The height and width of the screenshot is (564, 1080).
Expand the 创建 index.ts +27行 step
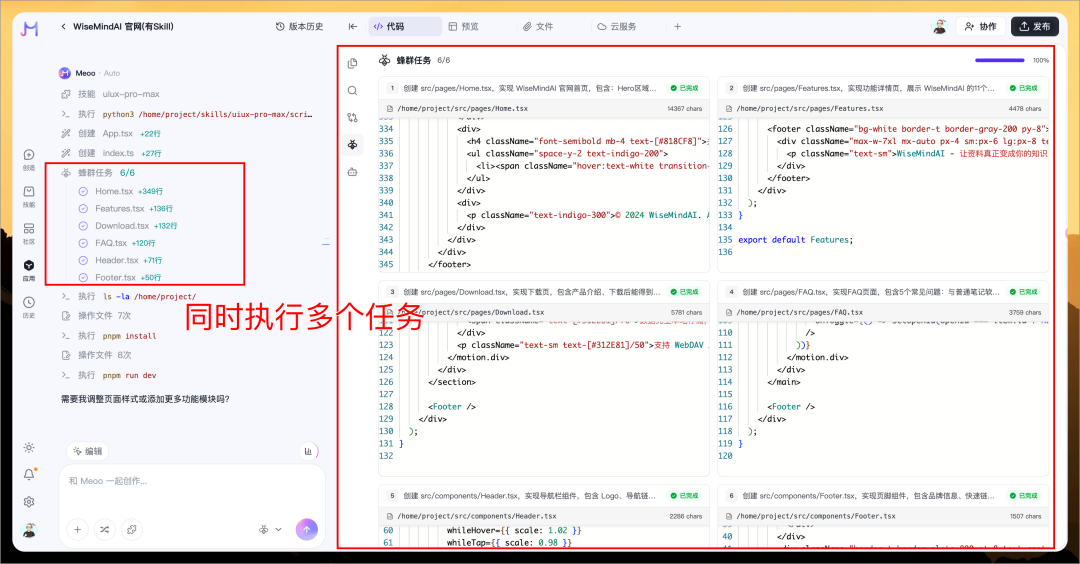point(110,153)
